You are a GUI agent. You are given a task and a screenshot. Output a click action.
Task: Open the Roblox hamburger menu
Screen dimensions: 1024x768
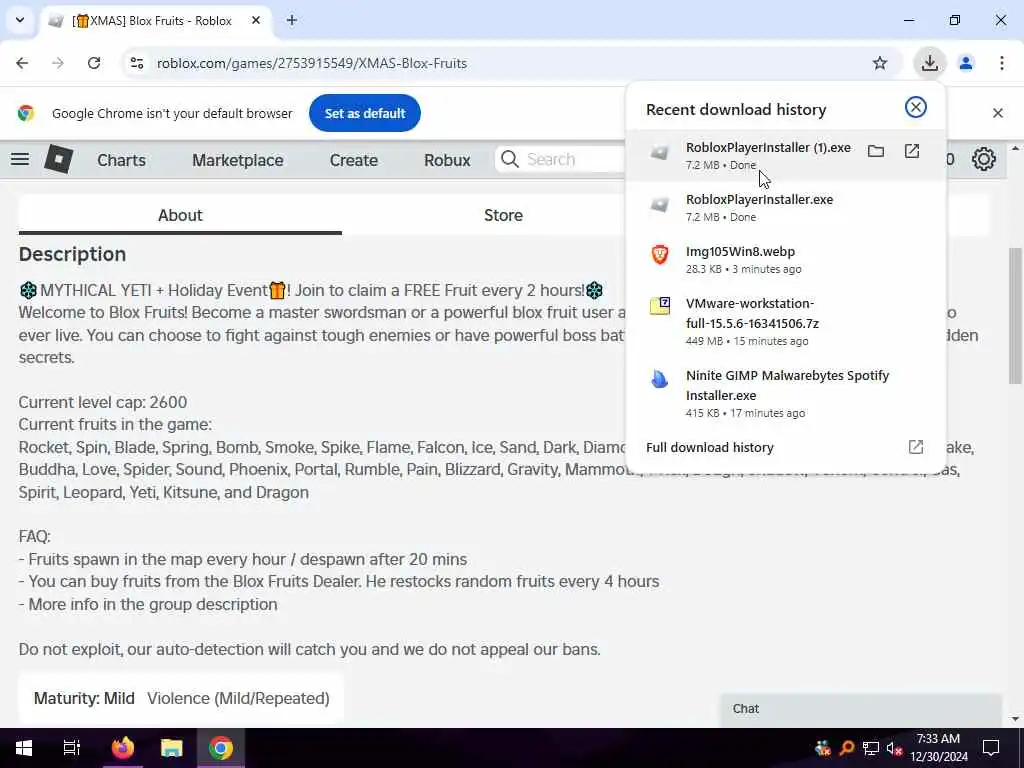20,159
